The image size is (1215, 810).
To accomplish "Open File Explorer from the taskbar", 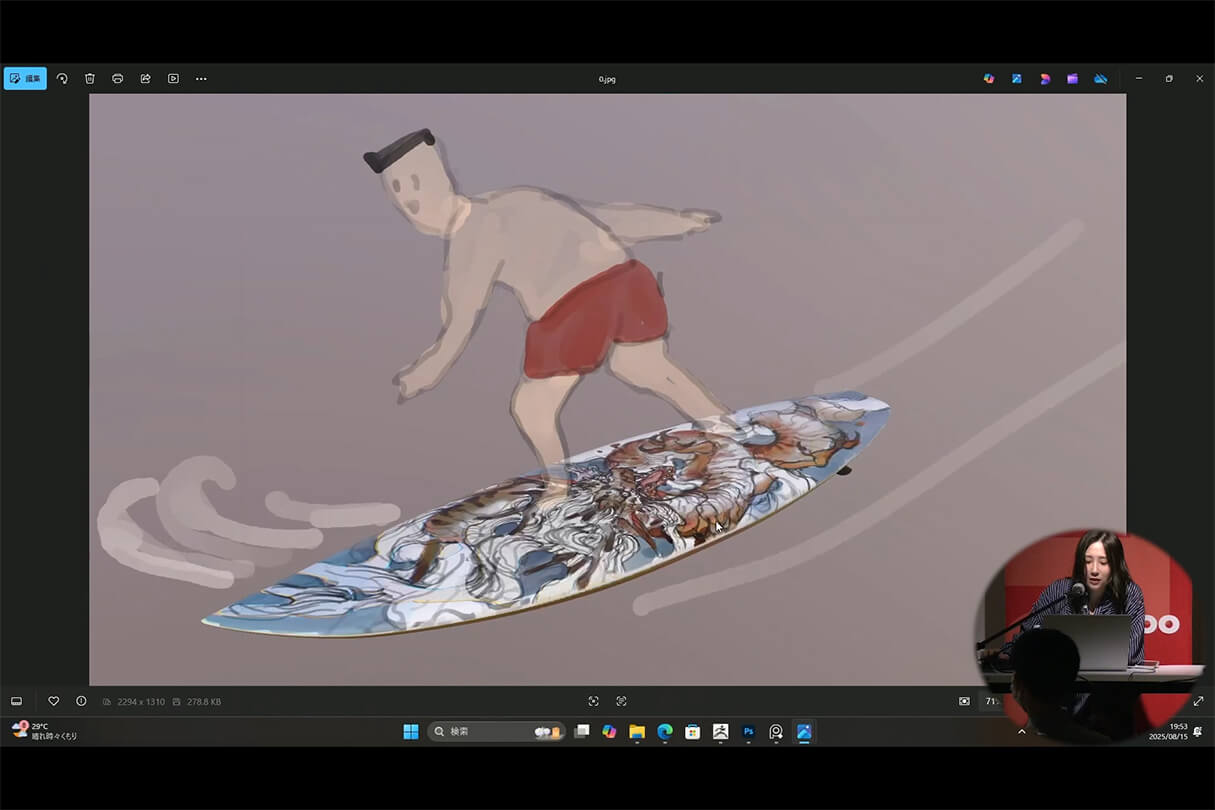I will point(637,732).
